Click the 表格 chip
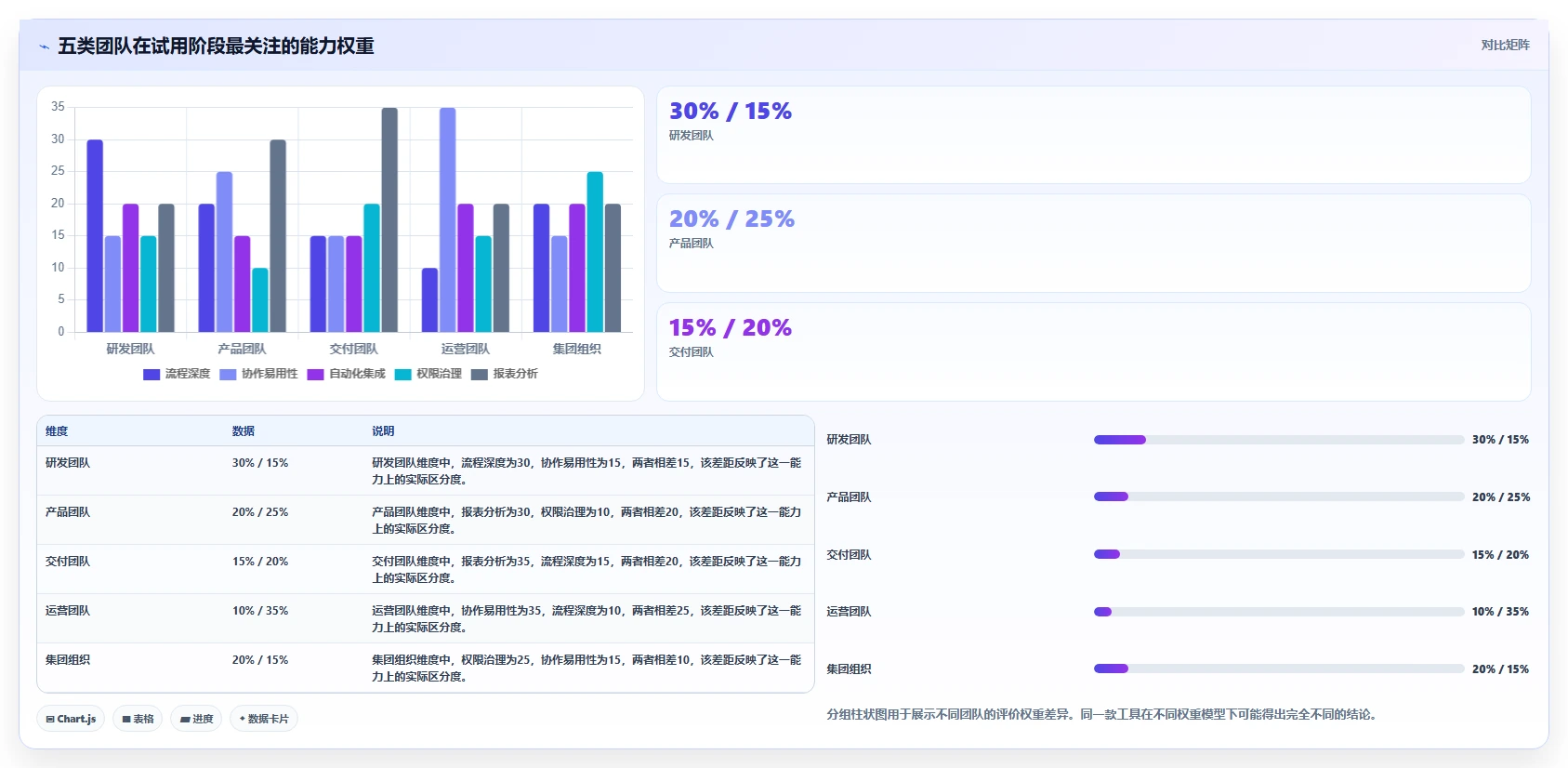This screenshot has height=768, width=1568. (x=138, y=719)
